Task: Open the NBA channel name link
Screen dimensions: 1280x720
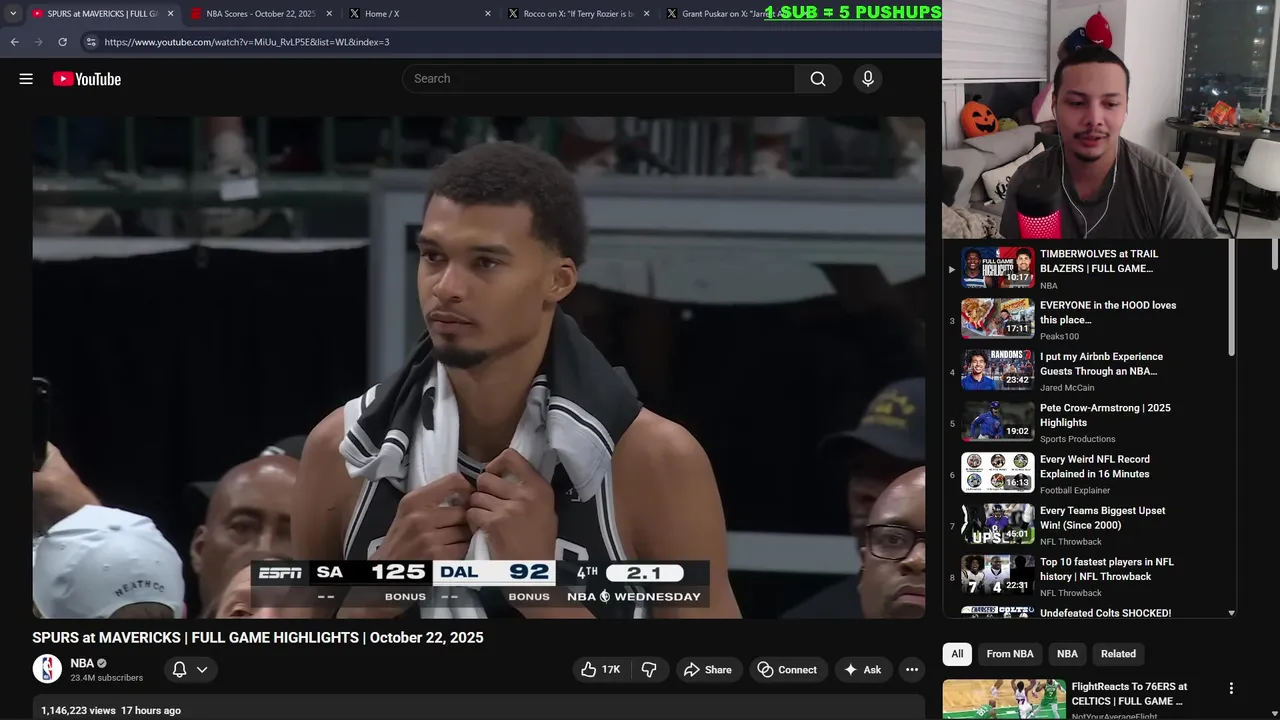Action: pyautogui.click(x=82, y=663)
